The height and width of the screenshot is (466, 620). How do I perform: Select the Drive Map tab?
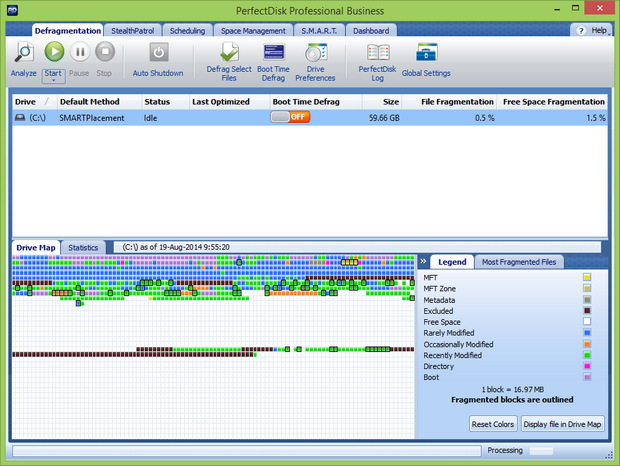[x=36, y=248]
